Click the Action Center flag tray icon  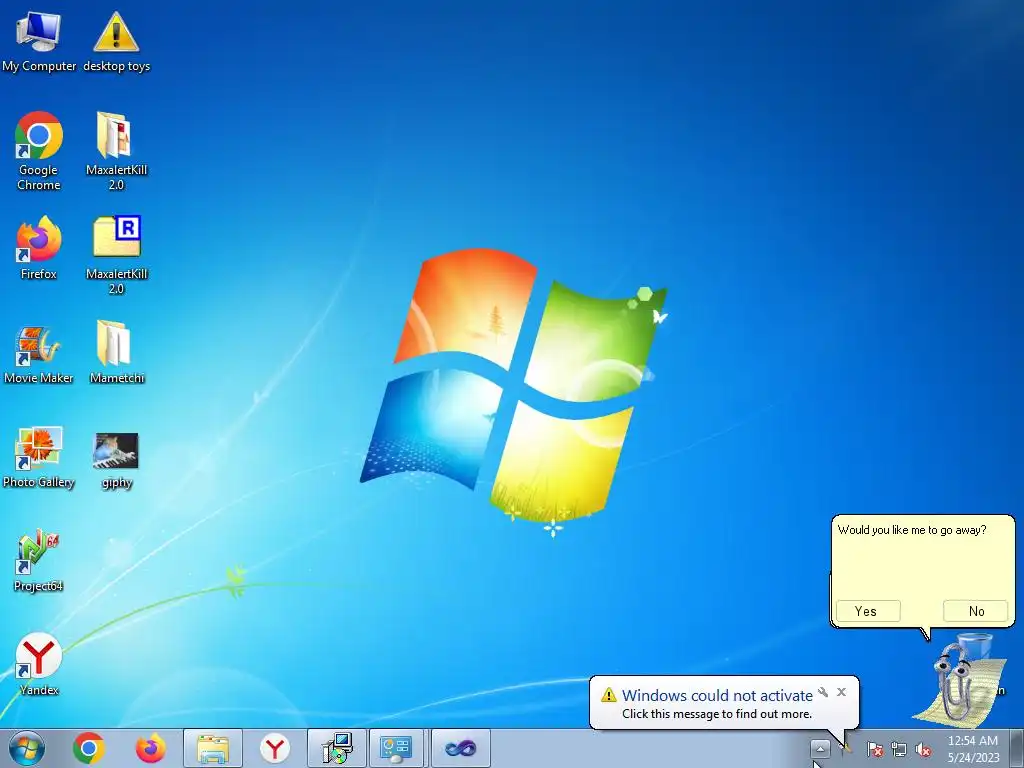coord(874,749)
